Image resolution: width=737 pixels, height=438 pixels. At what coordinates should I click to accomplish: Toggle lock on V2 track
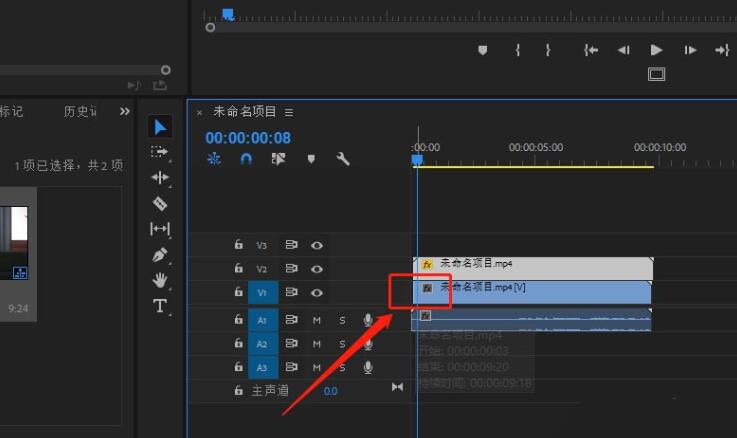coord(238,268)
